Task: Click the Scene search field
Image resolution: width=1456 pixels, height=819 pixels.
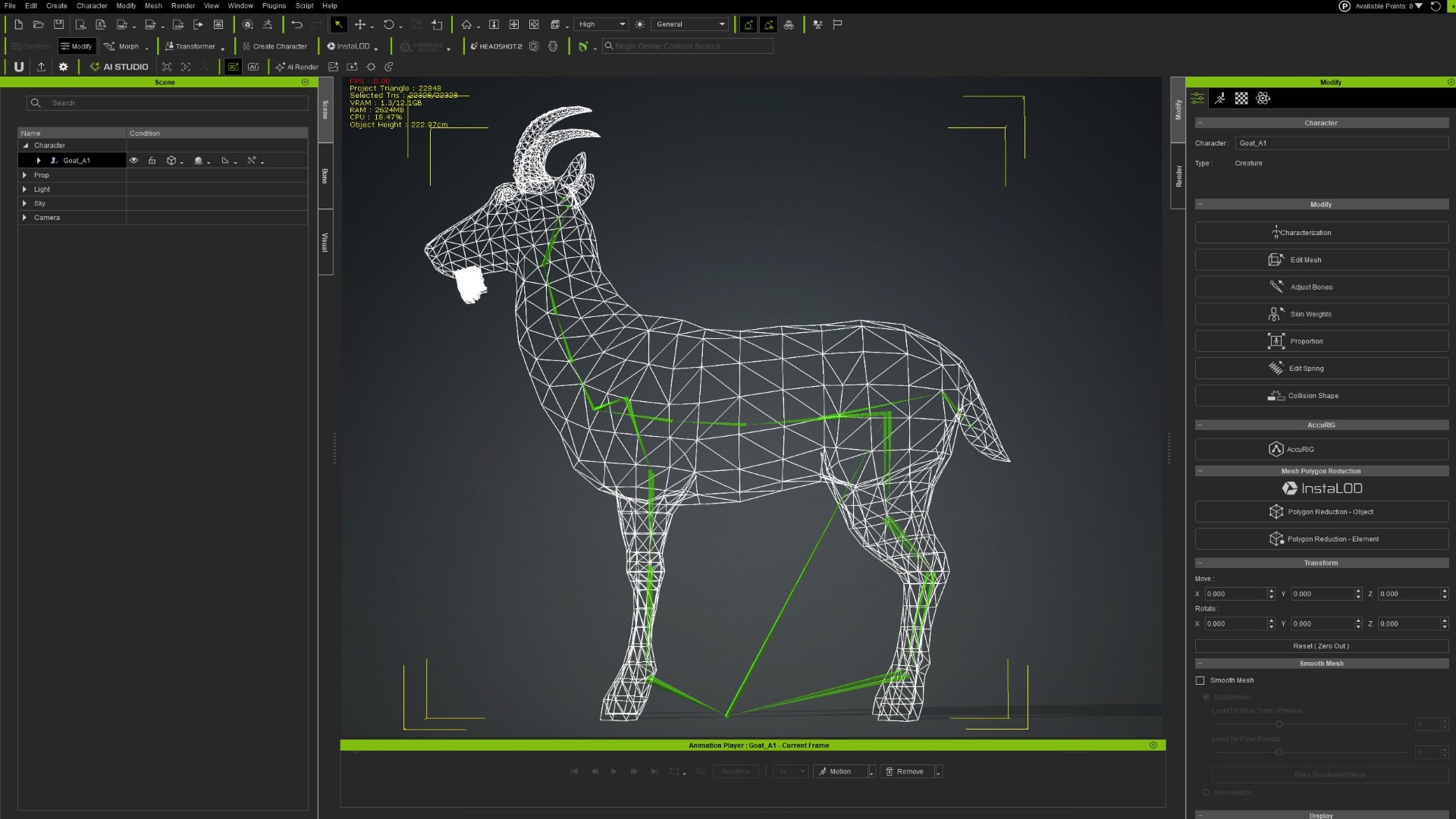Action: pos(168,103)
